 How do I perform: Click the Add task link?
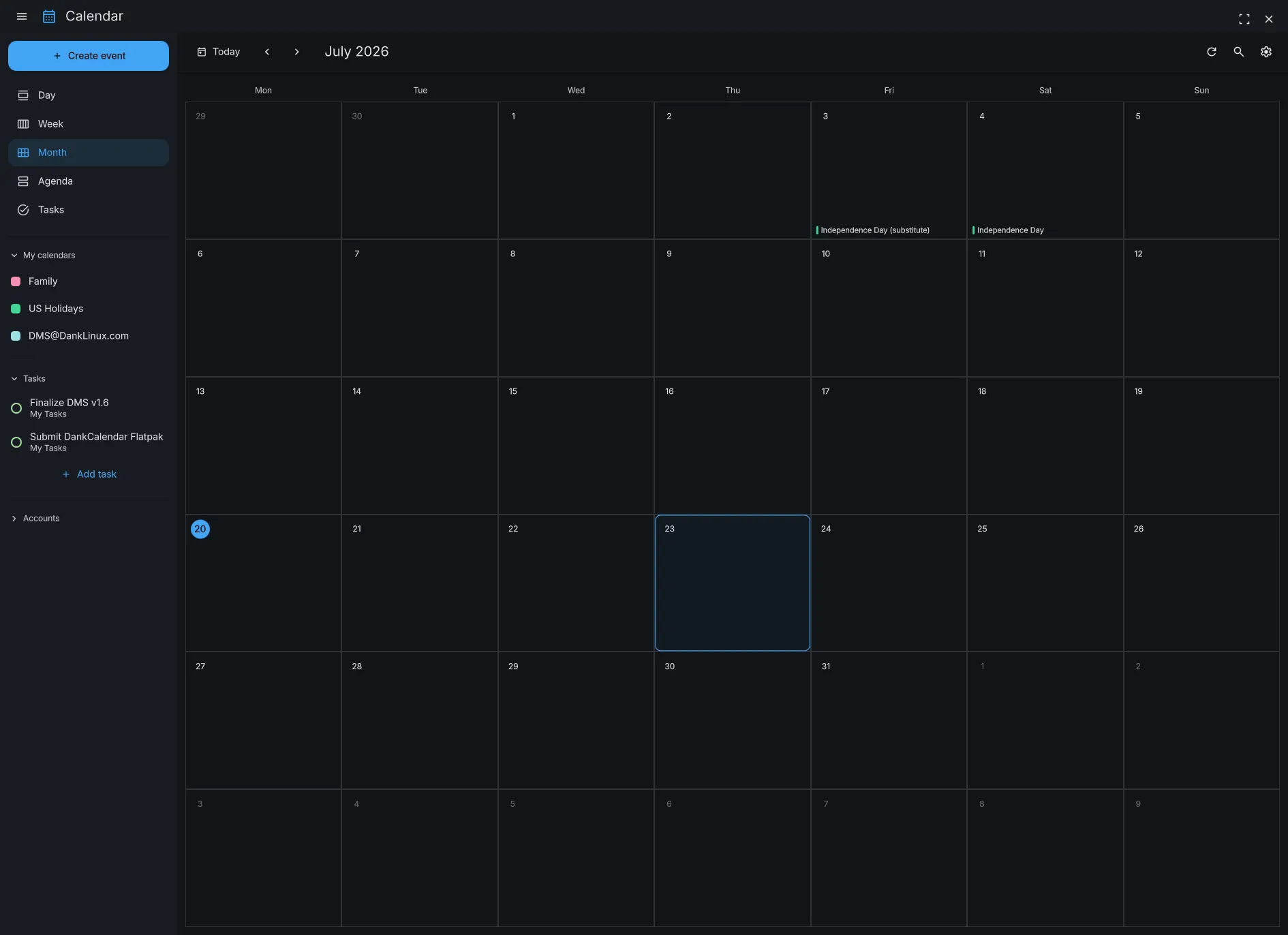tap(89, 474)
